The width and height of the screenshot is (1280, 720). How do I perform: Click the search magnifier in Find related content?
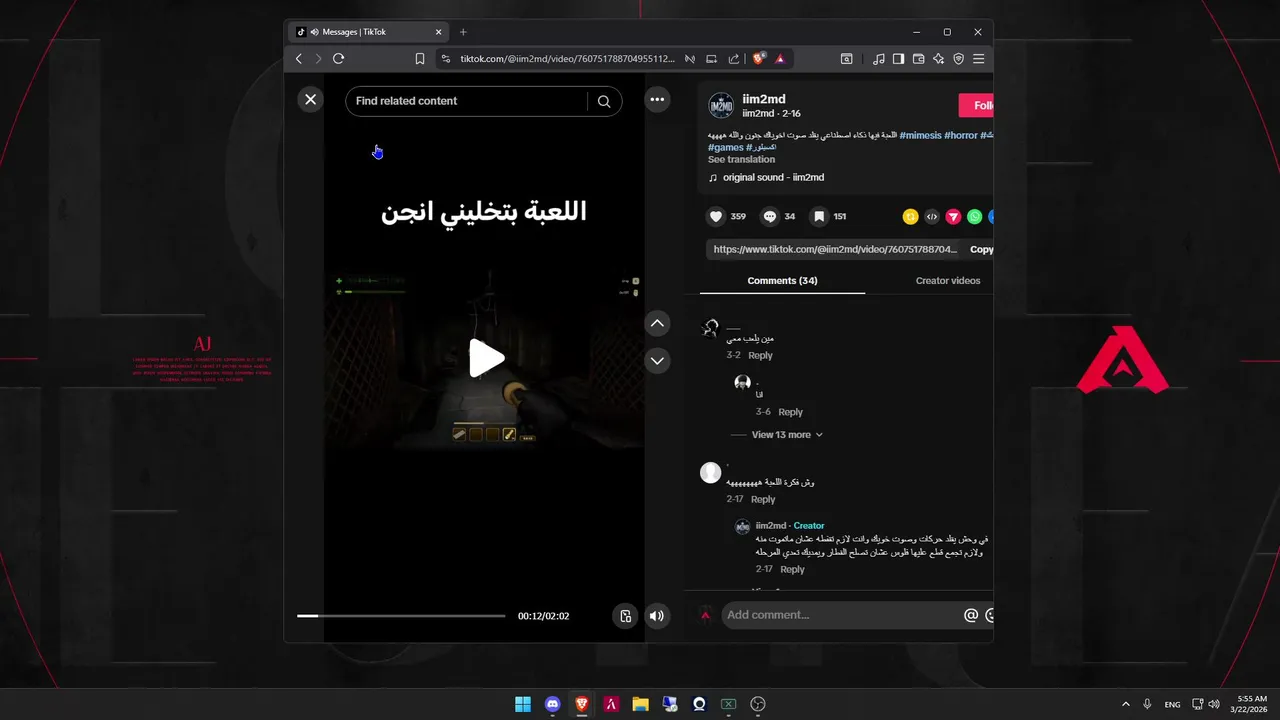click(x=604, y=101)
